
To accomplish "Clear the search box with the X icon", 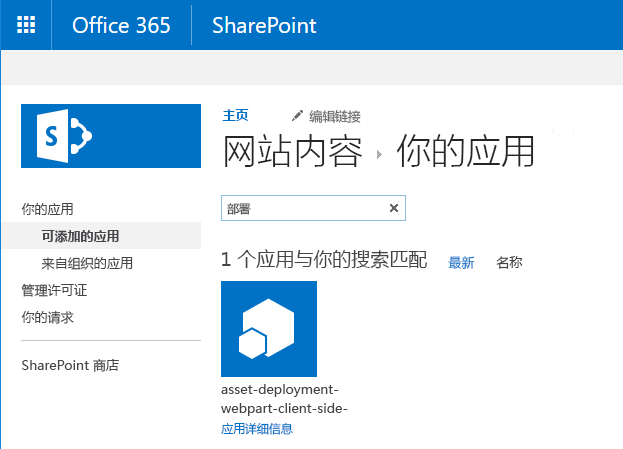I will pos(394,208).
